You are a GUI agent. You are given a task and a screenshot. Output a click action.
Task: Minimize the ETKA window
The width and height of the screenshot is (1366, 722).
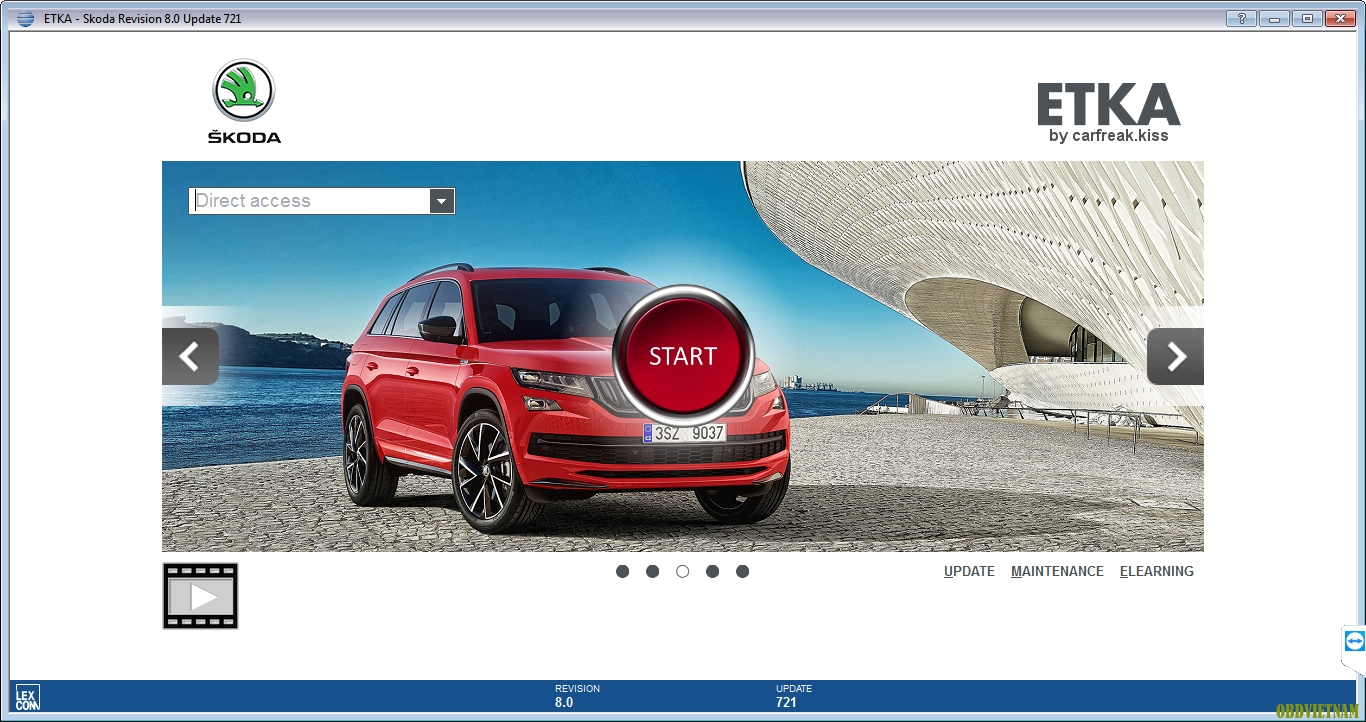(1274, 18)
